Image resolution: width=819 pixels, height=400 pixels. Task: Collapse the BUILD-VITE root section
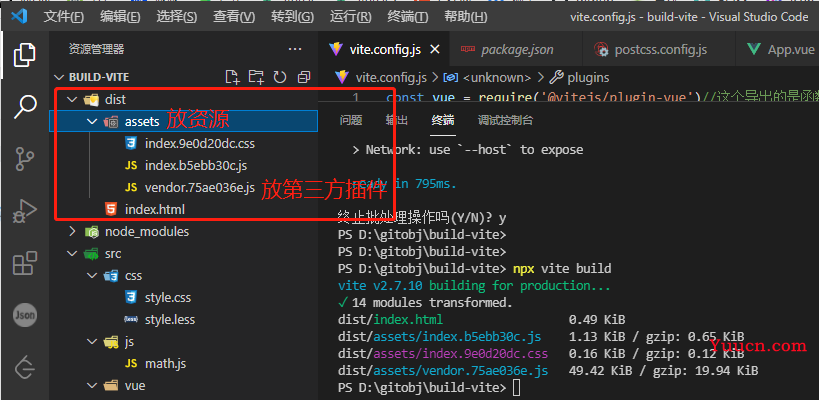coord(58,77)
